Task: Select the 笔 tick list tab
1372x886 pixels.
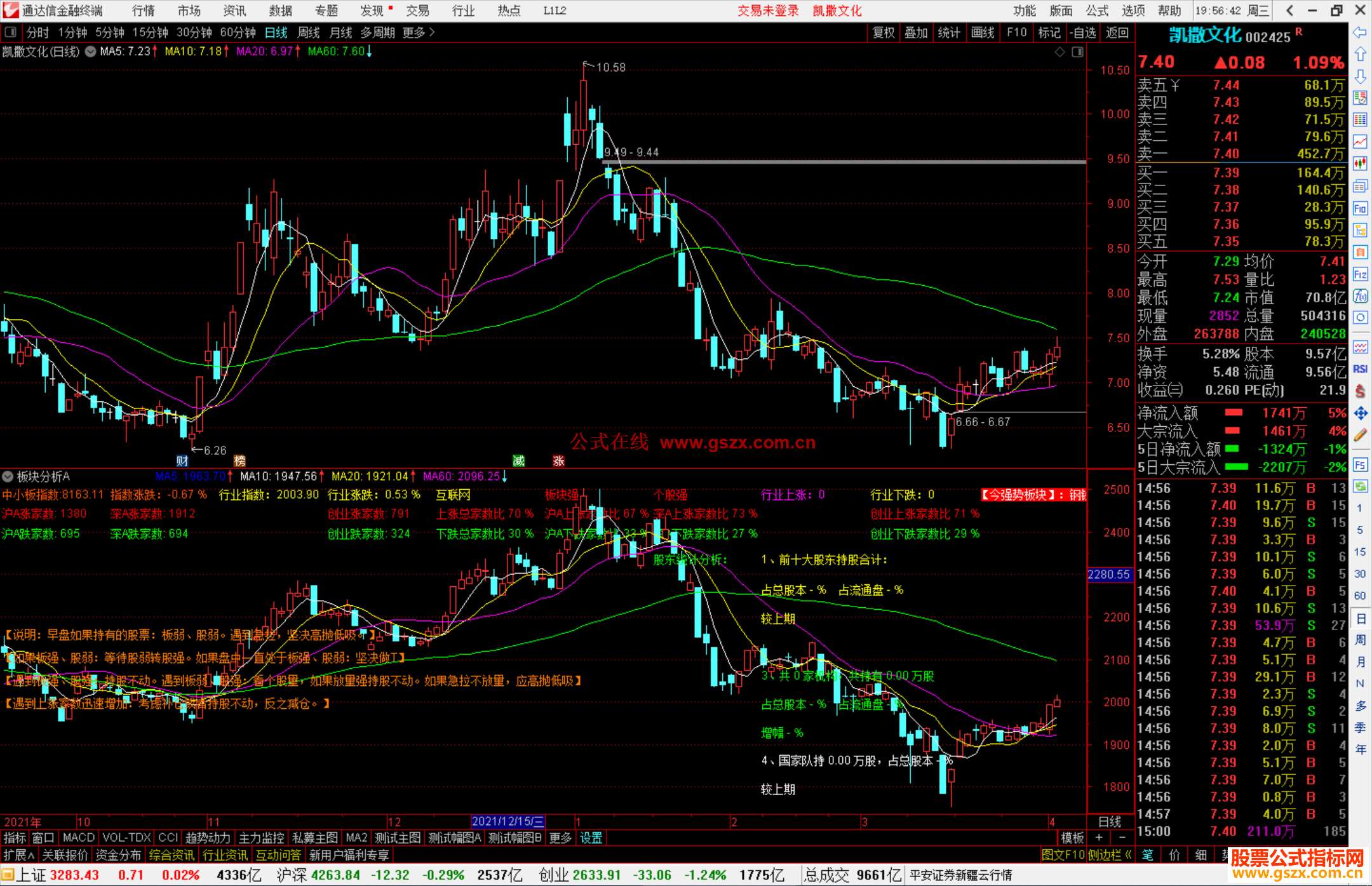Action: 1148,855
